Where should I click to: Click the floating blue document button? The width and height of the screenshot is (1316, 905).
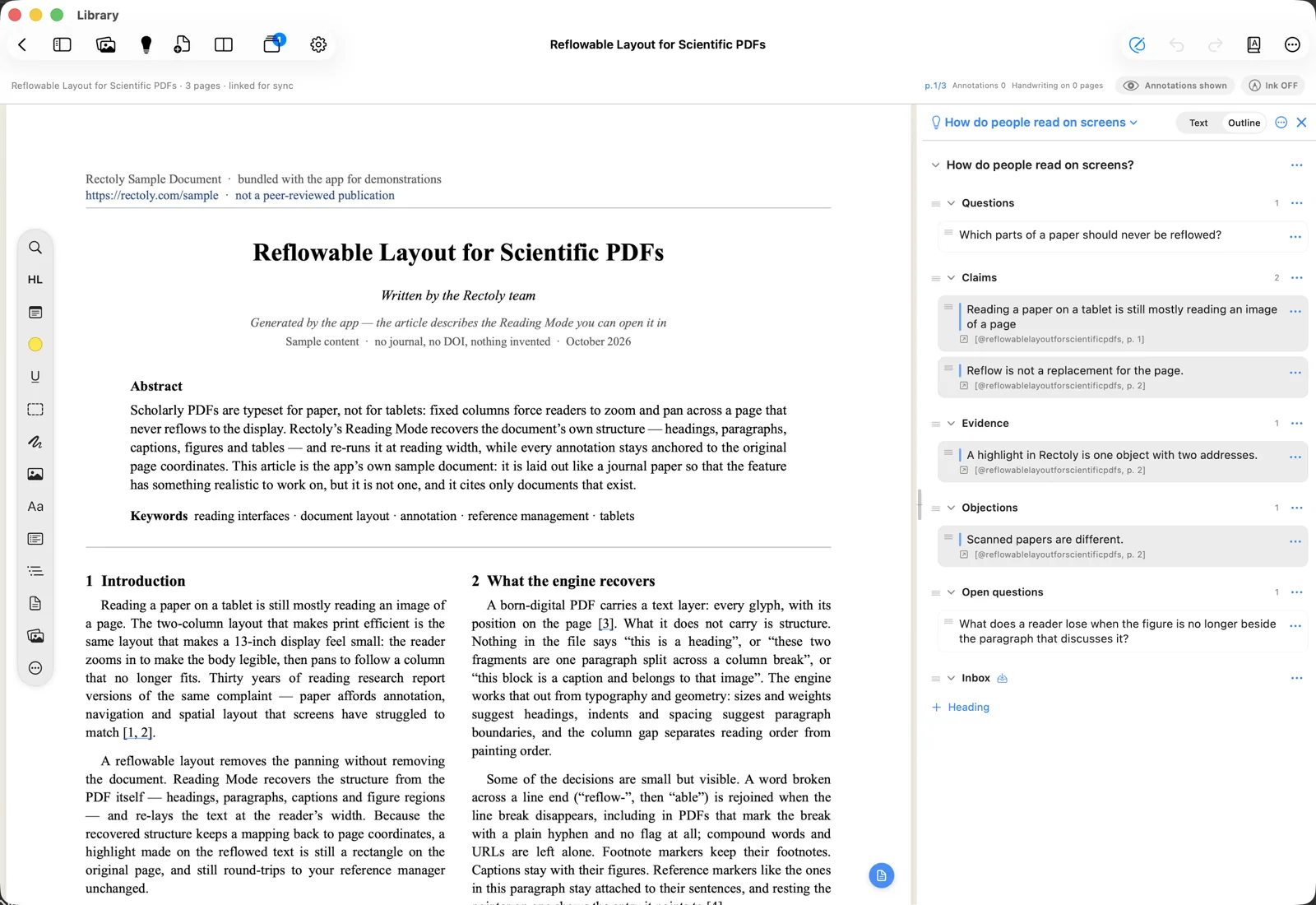click(882, 875)
